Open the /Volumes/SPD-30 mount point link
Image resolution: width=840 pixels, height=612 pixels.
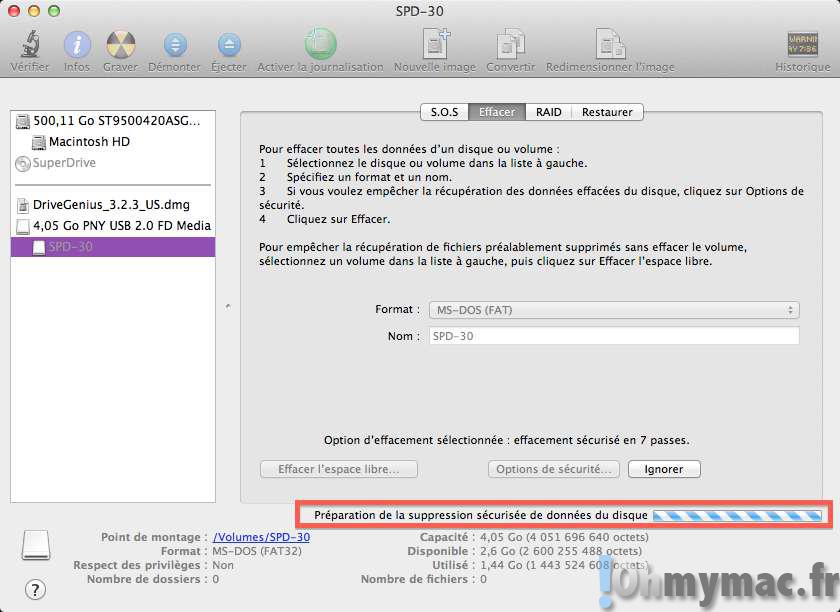click(261, 537)
